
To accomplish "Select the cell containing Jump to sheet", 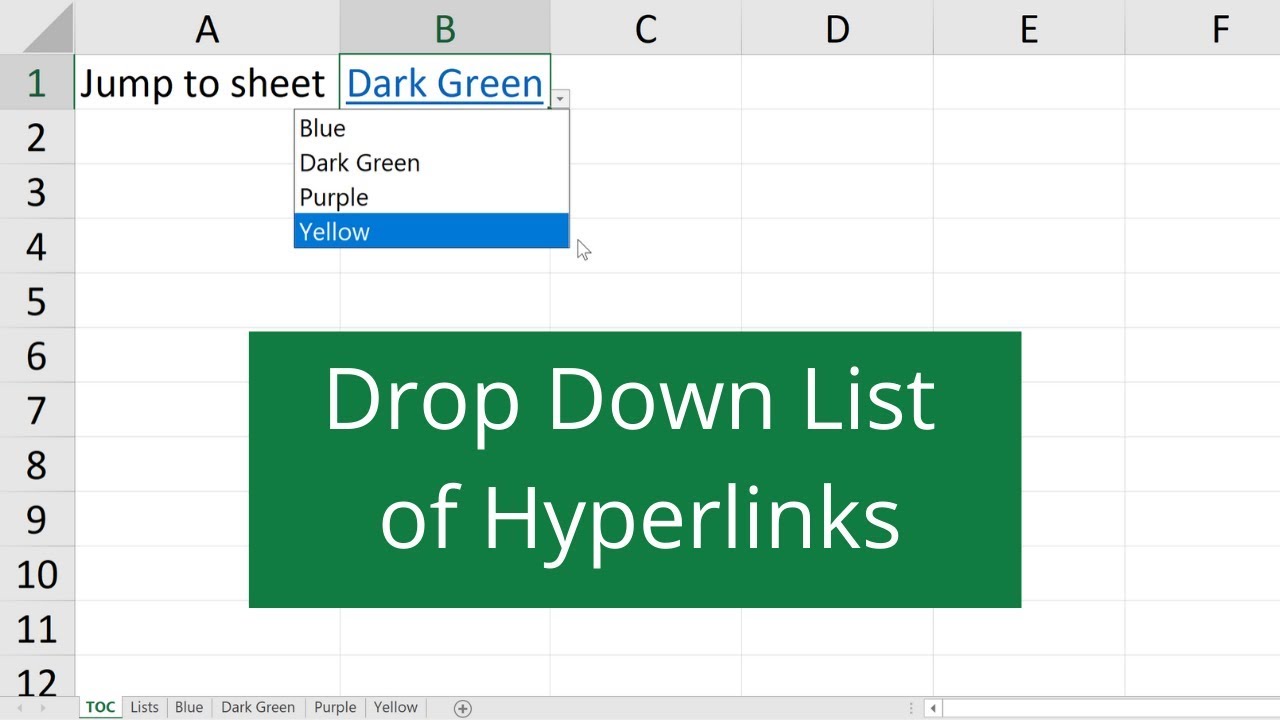I will pos(203,83).
